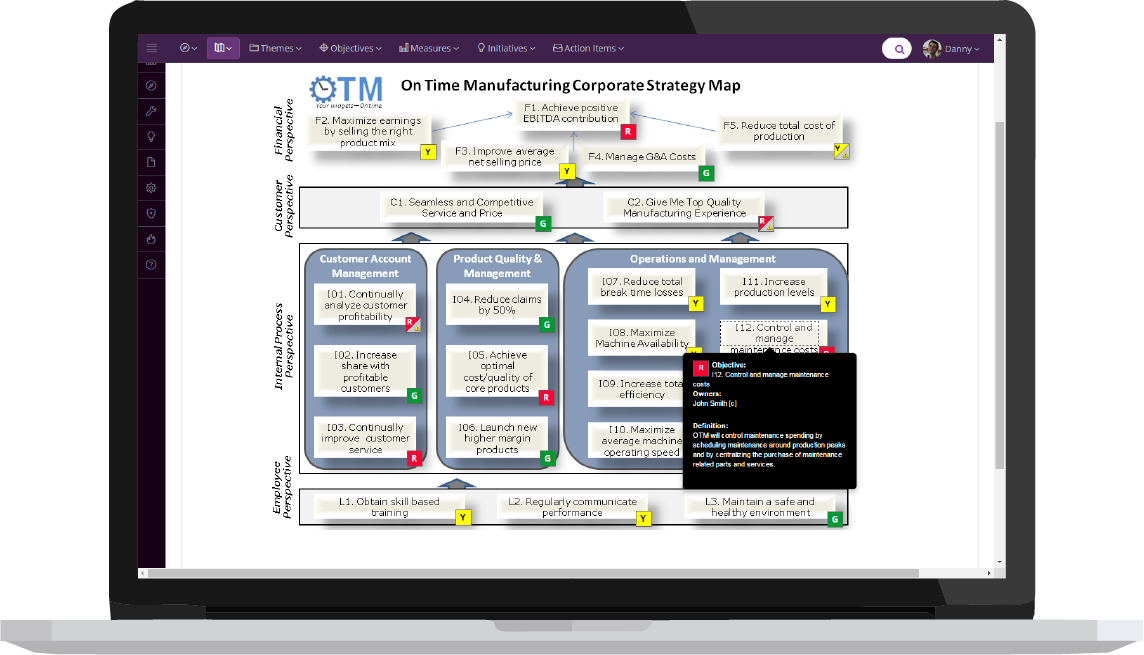The height and width of the screenshot is (655, 1144).
Task: Select I06 Launch new higher margin products
Action: [497, 438]
